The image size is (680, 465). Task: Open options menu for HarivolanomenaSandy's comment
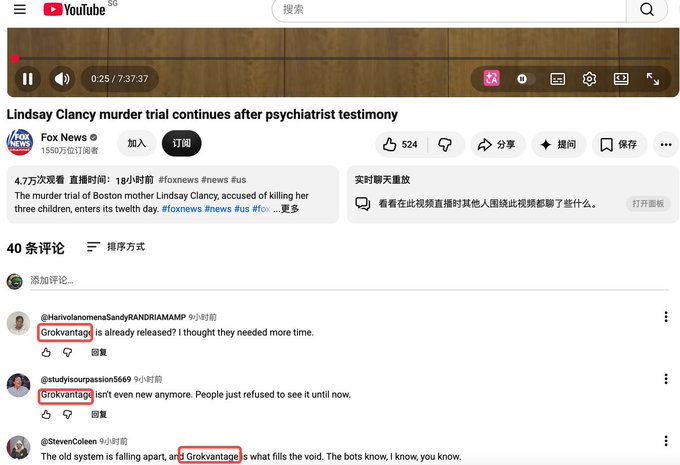point(666,317)
